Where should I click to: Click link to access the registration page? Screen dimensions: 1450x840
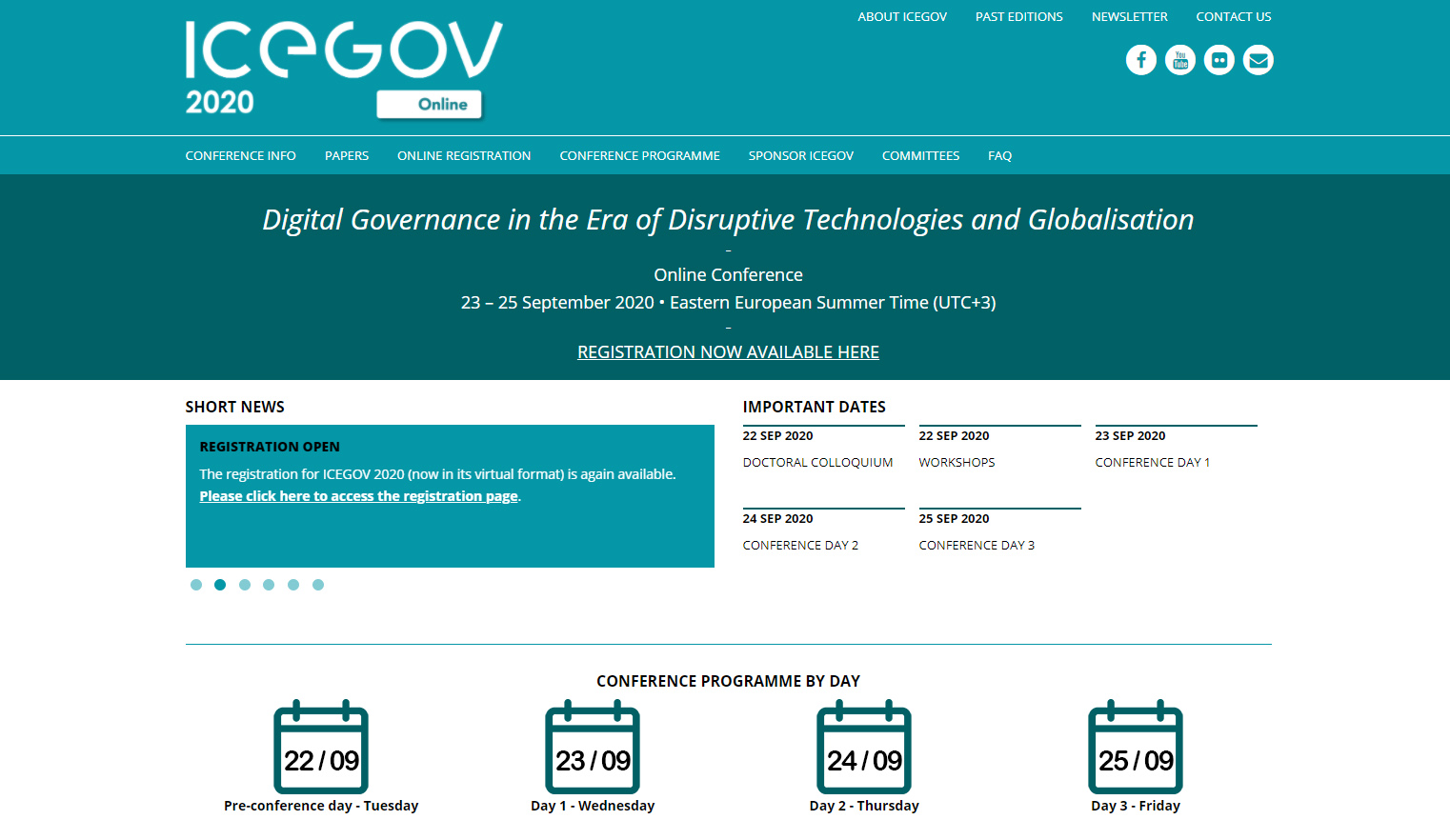[x=359, y=496]
